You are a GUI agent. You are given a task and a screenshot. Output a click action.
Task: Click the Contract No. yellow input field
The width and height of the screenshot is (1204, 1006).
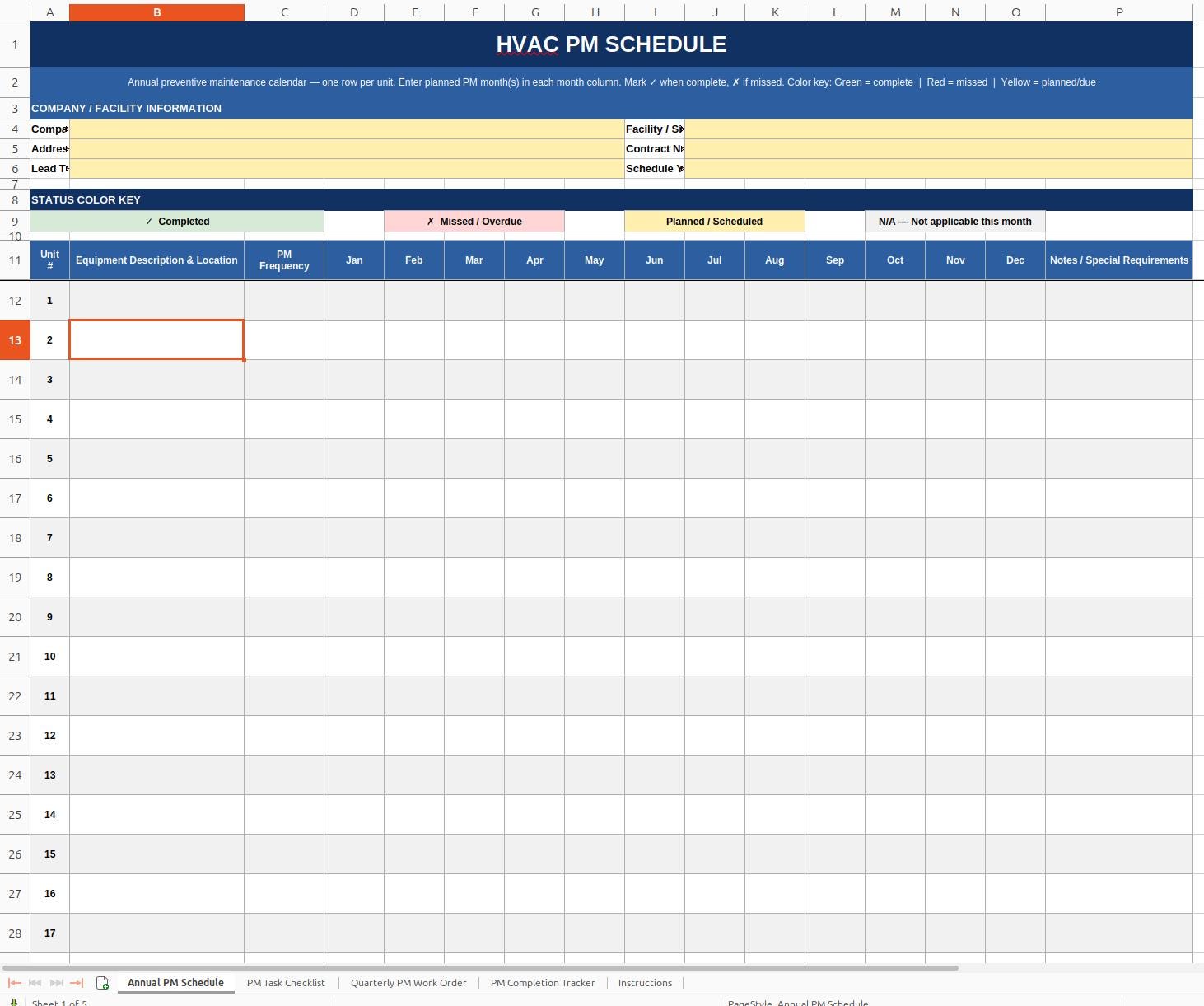[x=939, y=148]
